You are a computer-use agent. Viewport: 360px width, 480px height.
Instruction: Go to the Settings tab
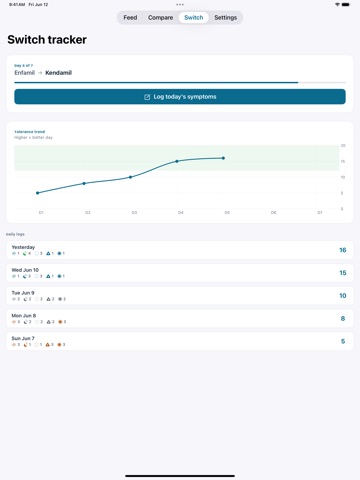click(x=226, y=18)
